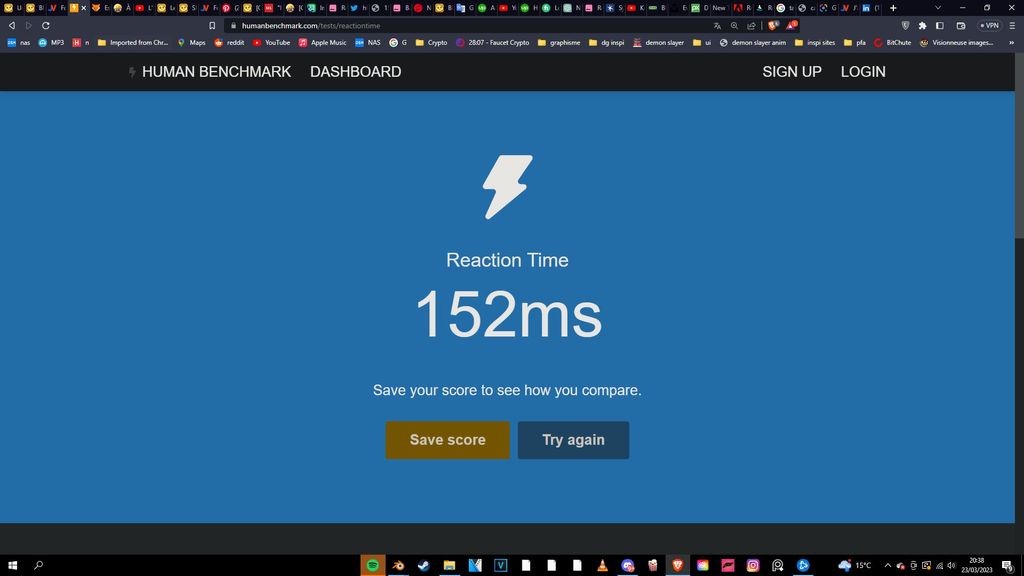Click the Try again button
The height and width of the screenshot is (576, 1024).
coord(573,440)
